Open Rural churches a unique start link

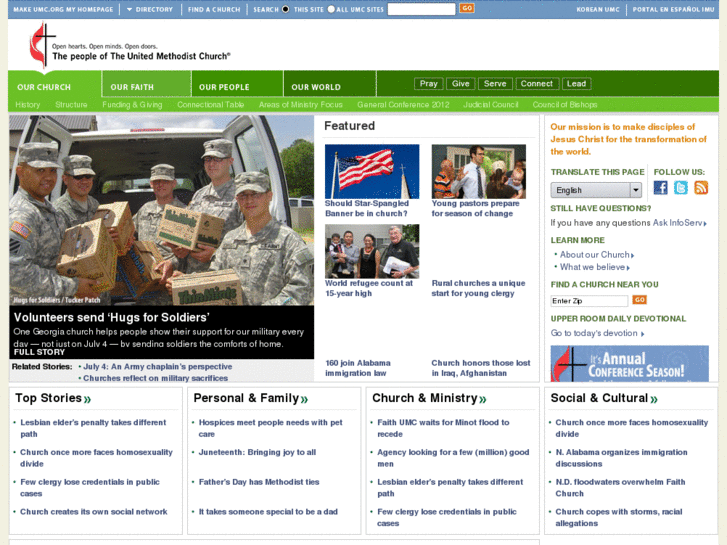point(478,288)
